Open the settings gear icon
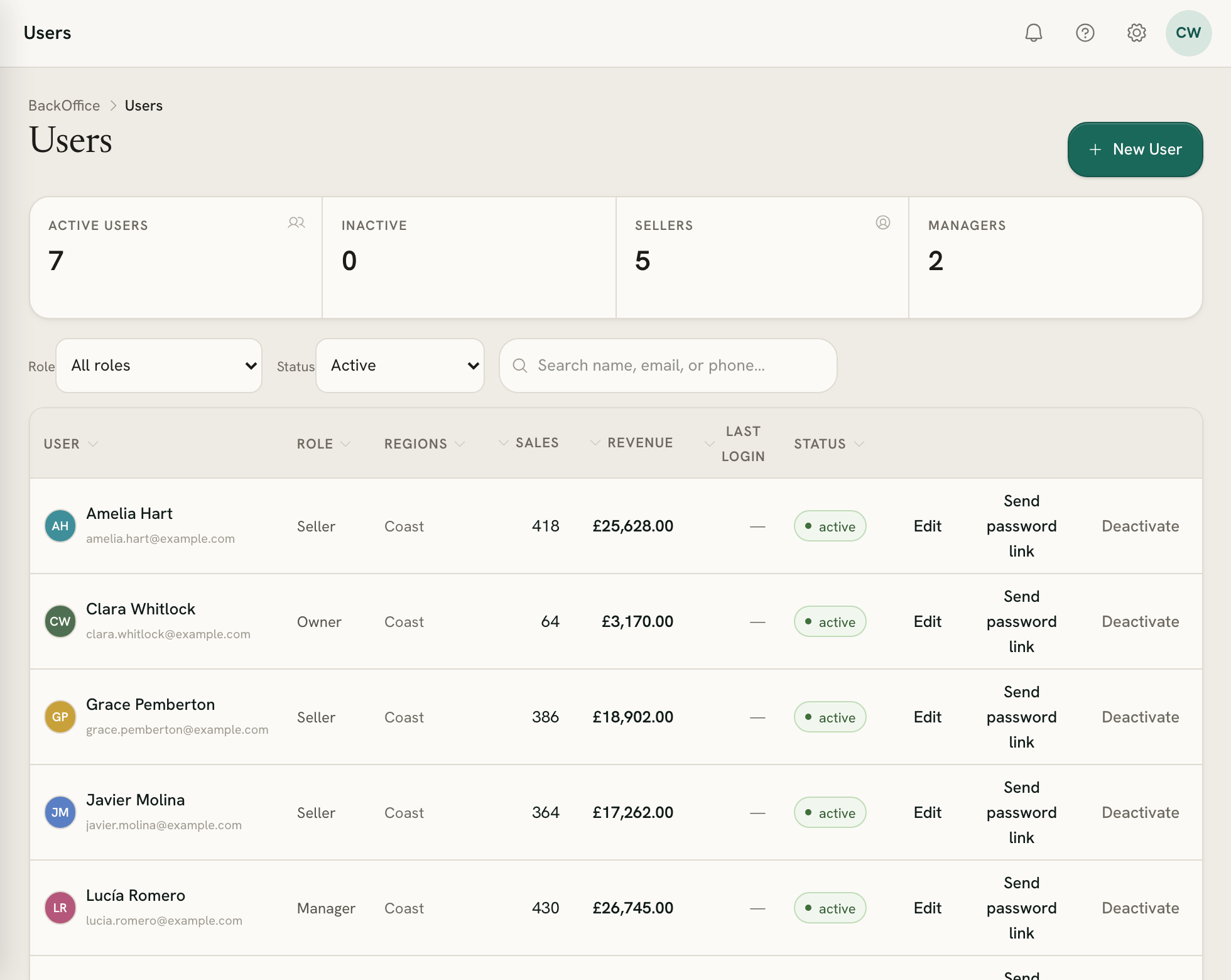This screenshot has height=980, width=1231. pyautogui.click(x=1136, y=33)
